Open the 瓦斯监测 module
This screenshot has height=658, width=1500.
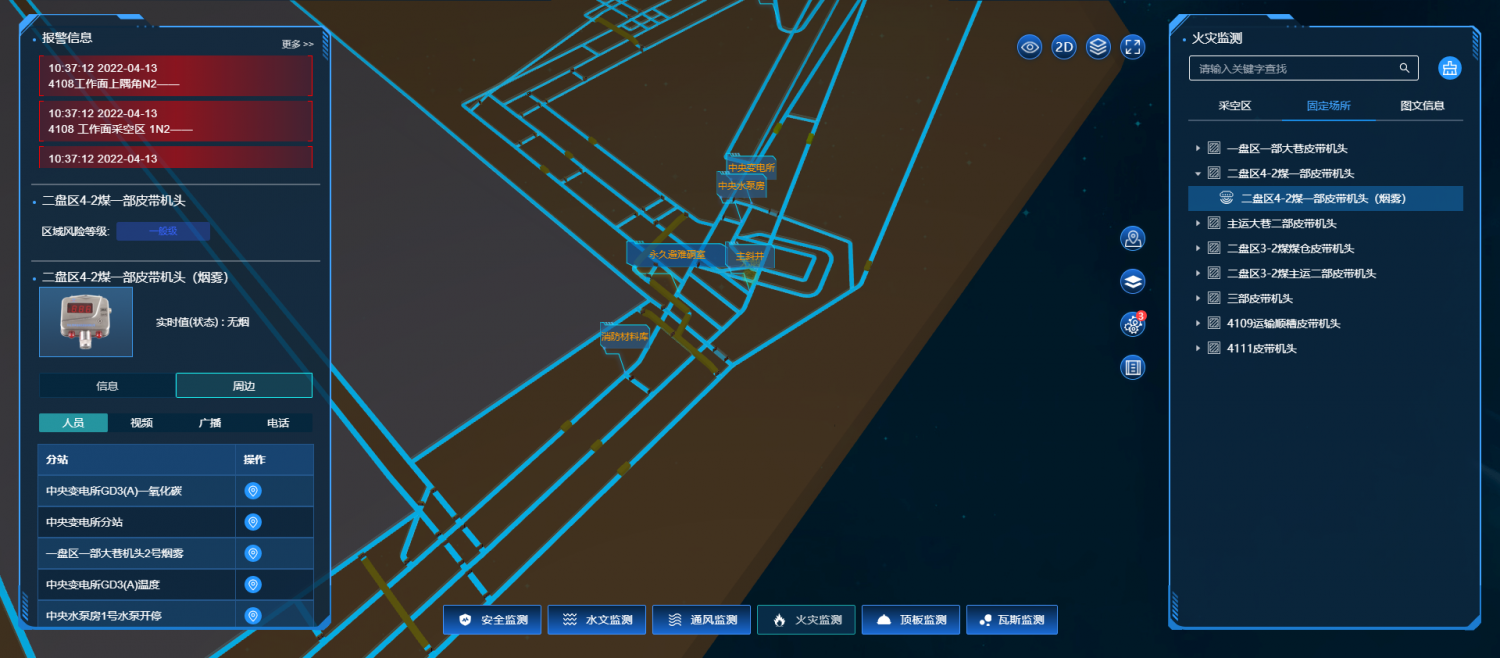pos(1011,620)
